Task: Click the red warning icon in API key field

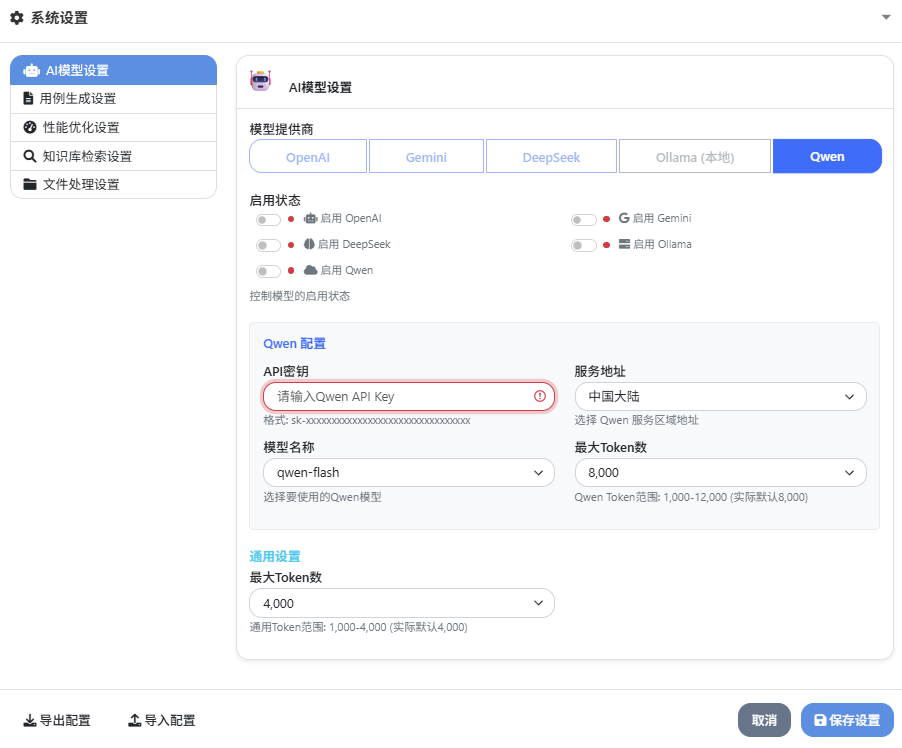Action: coord(540,396)
